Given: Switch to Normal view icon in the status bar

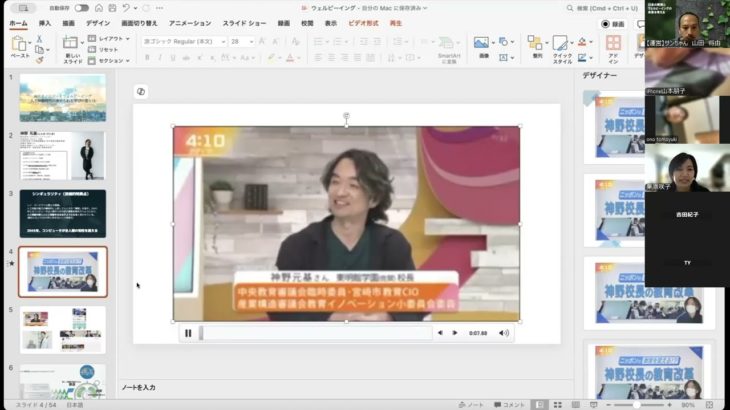Looking at the screenshot, I should 539,405.
